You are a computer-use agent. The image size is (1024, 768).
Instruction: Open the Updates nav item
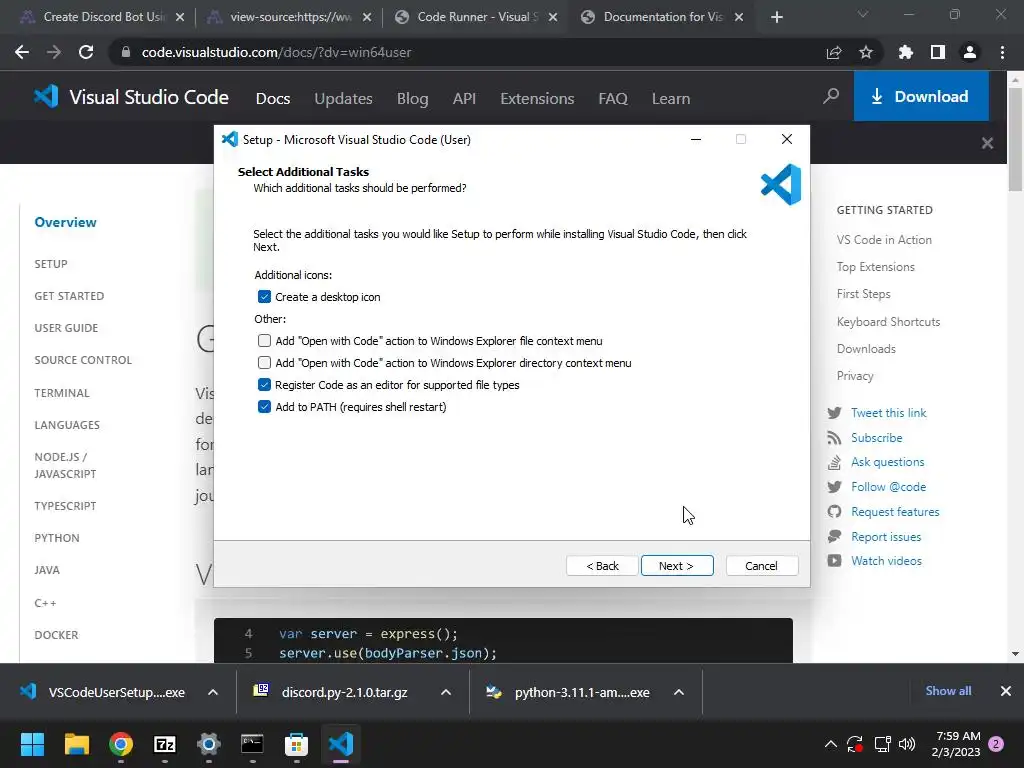coord(344,99)
